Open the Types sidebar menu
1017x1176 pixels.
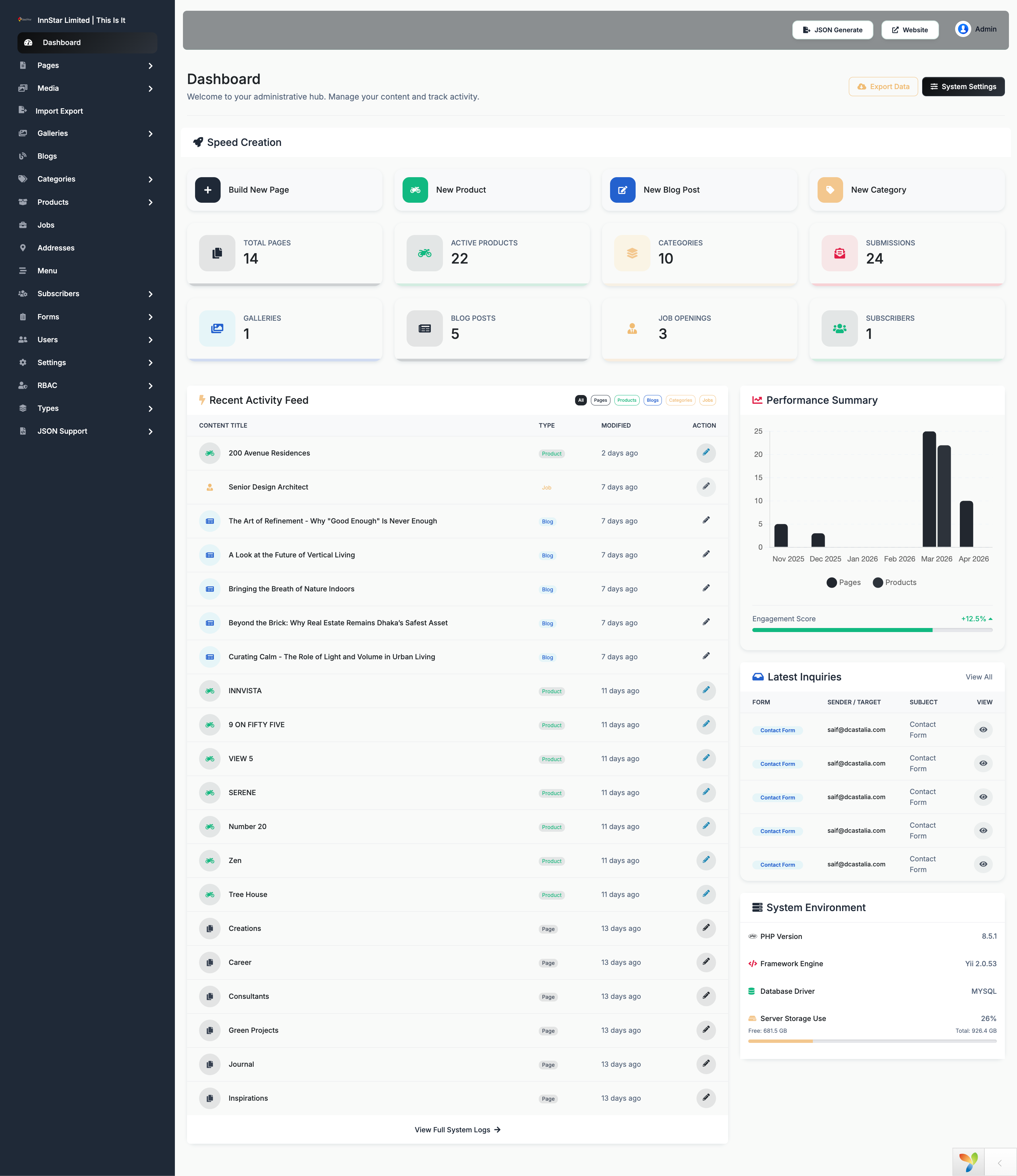coord(87,408)
